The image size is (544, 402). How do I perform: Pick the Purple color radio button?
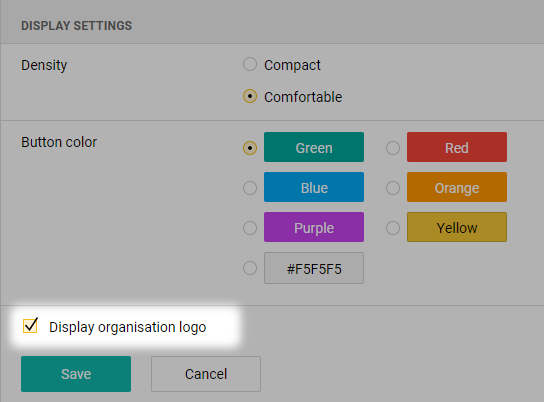[x=250, y=228]
